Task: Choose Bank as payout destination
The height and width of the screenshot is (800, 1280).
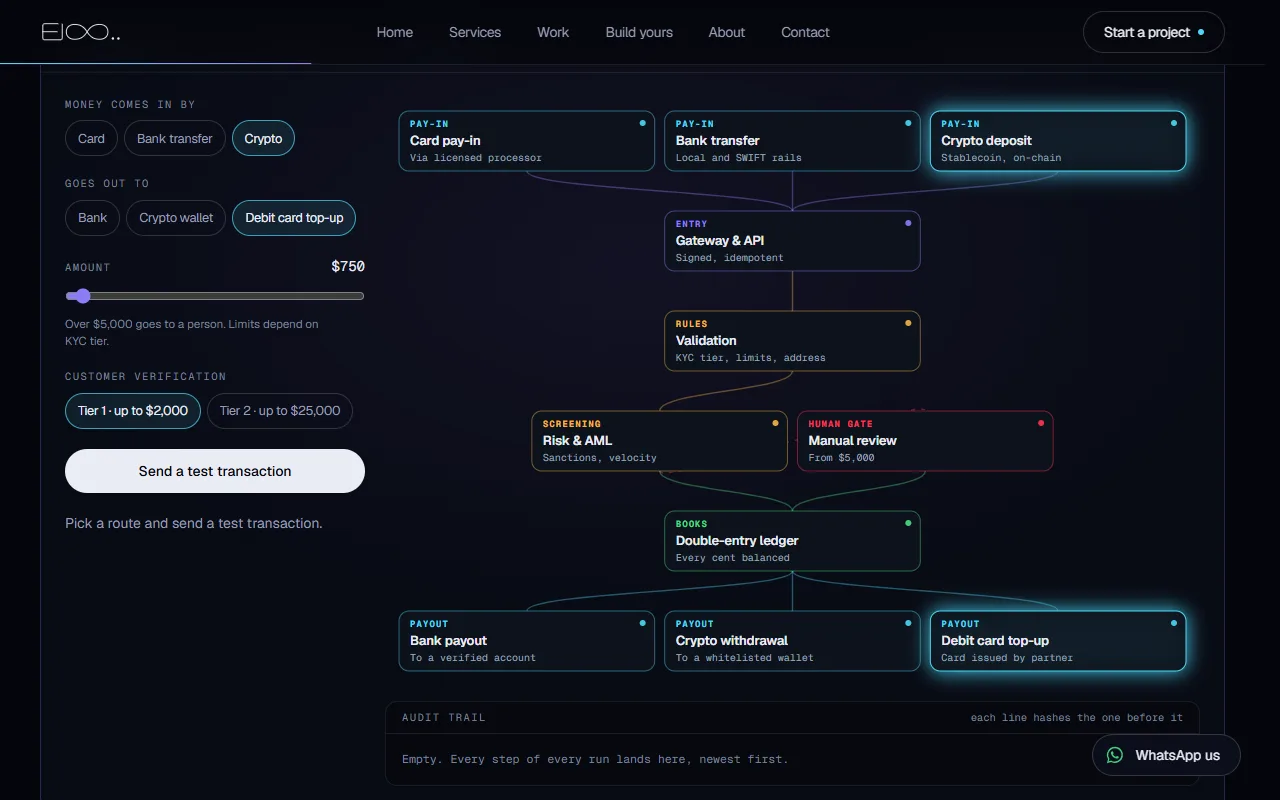Action: [92, 217]
